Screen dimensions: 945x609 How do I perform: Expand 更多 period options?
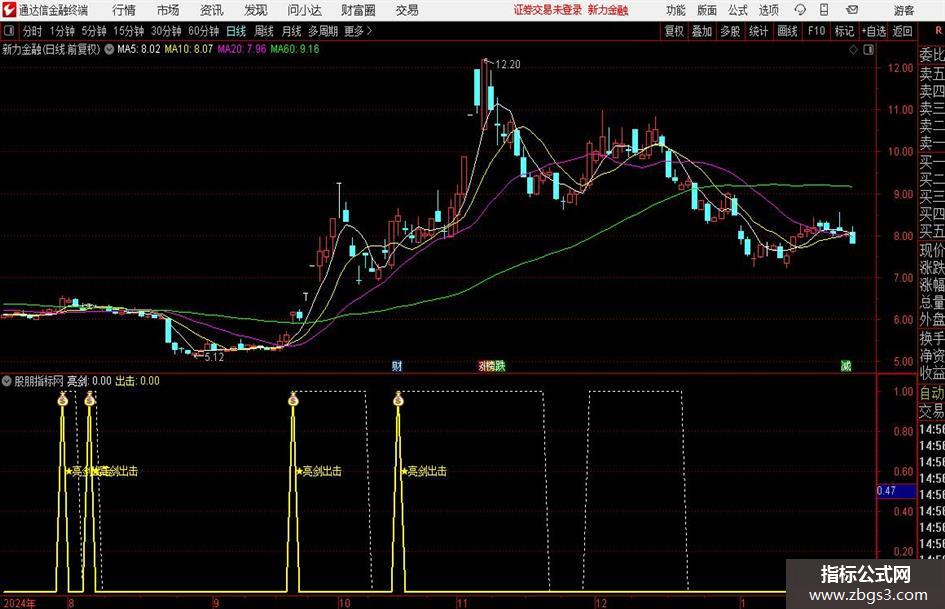(358, 31)
